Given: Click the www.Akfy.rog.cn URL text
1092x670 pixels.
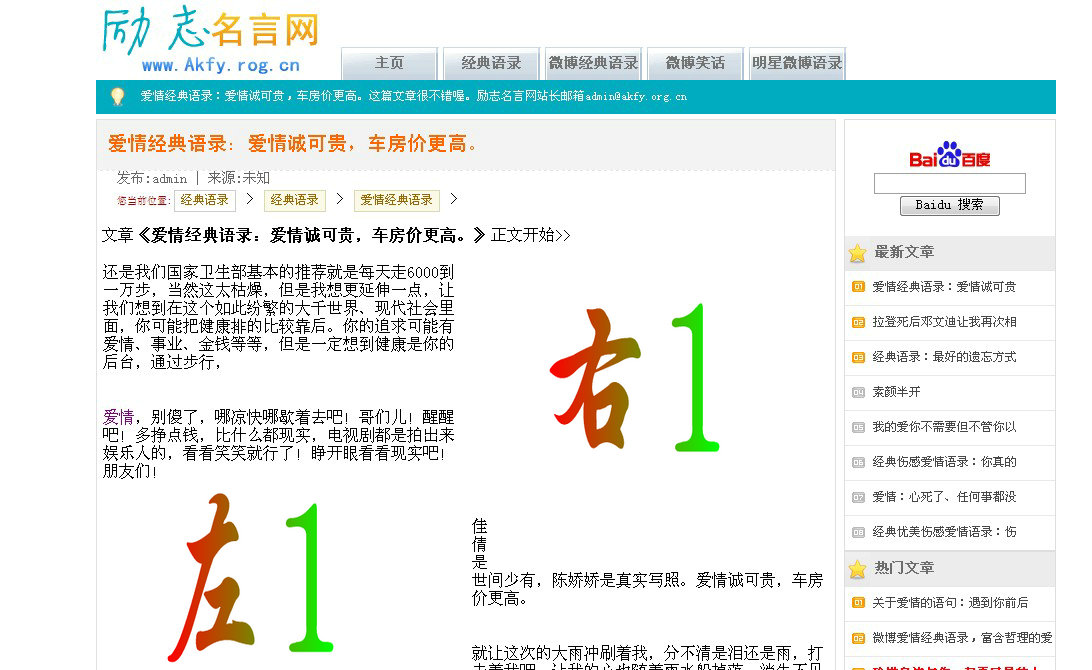Looking at the screenshot, I should click(221, 65).
